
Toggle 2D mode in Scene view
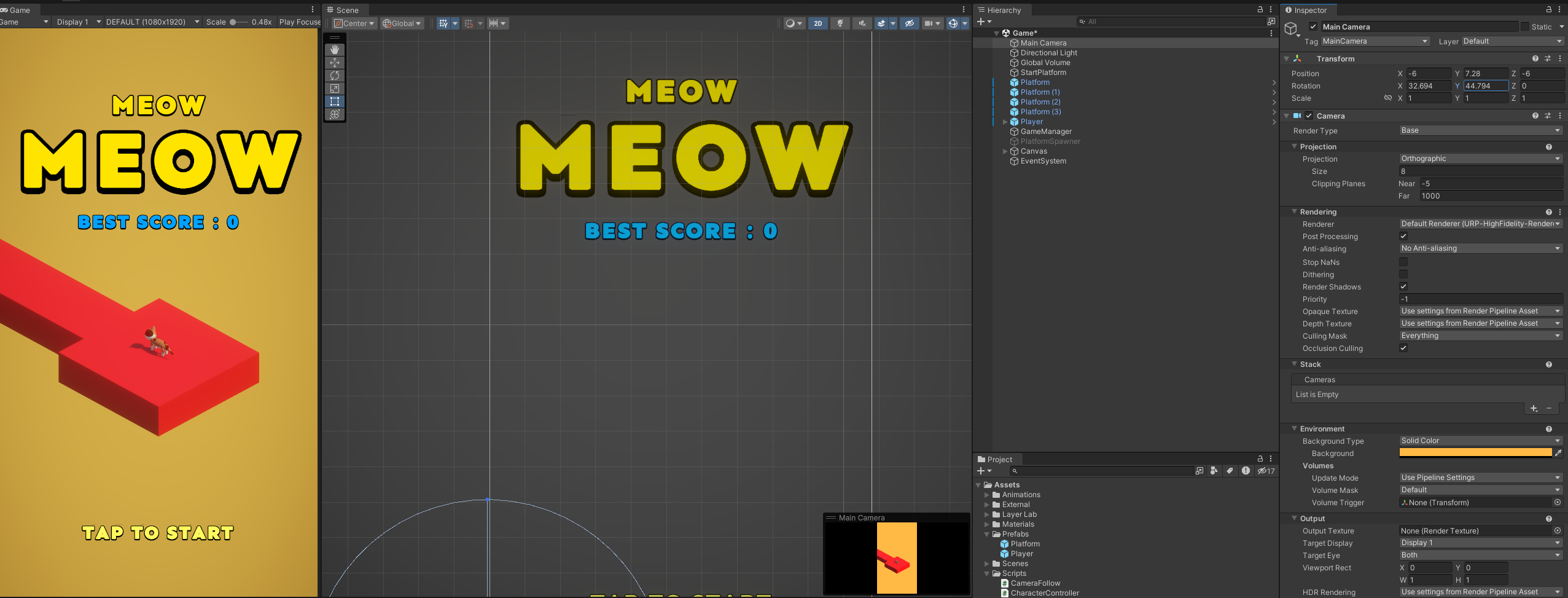pos(817,23)
